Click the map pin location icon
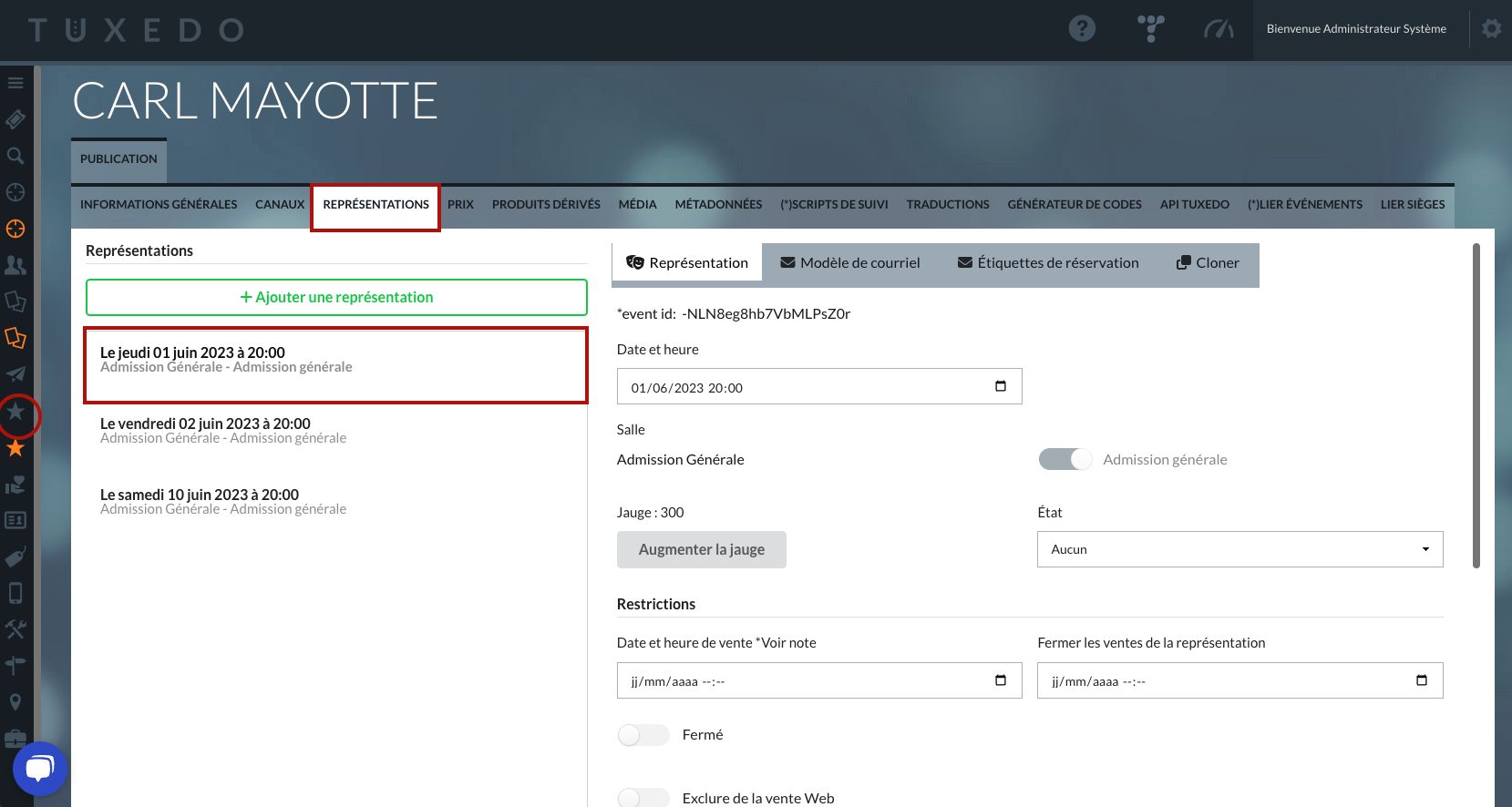 point(15,702)
